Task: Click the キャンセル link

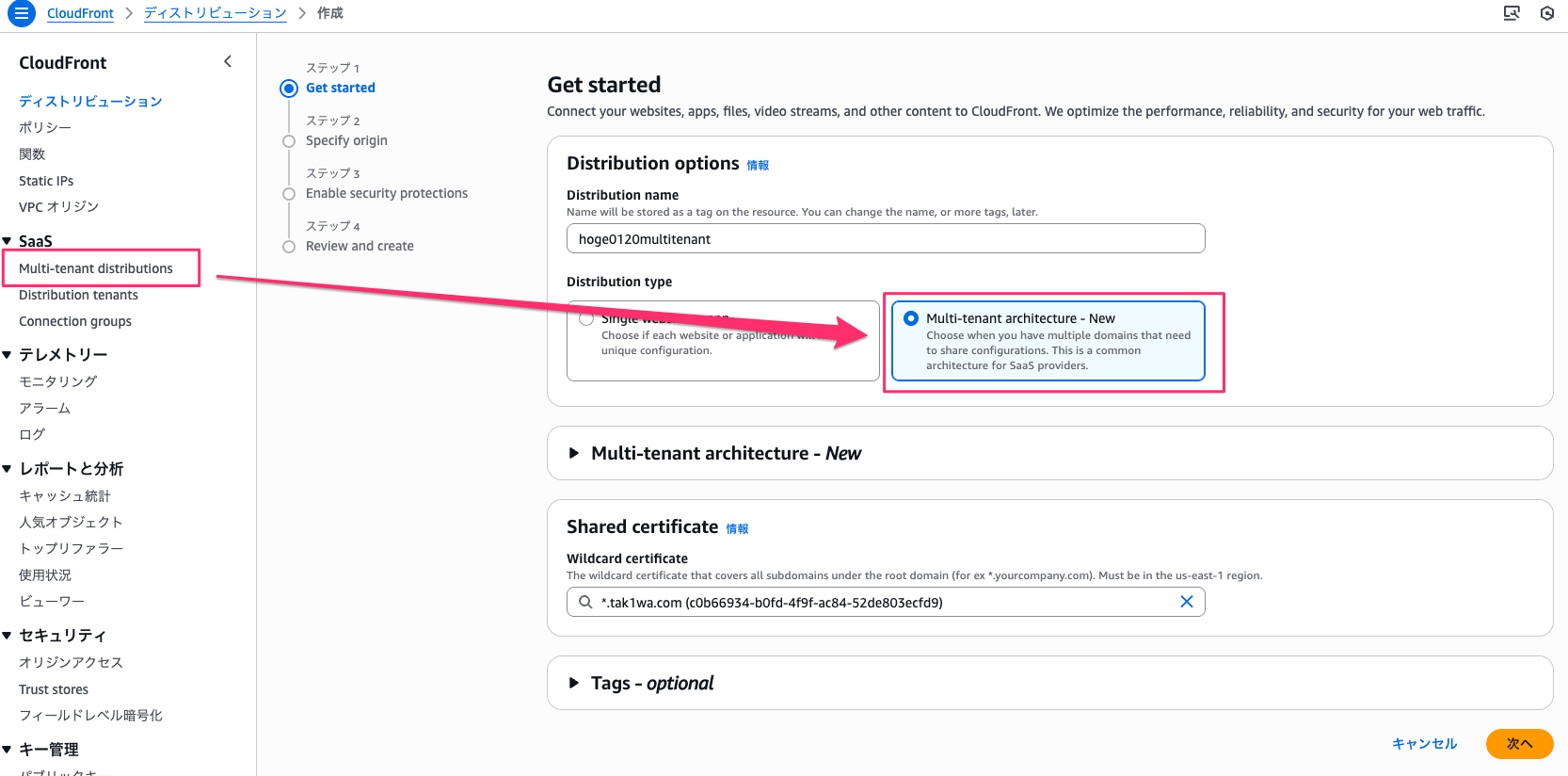Action: [x=1424, y=743]
